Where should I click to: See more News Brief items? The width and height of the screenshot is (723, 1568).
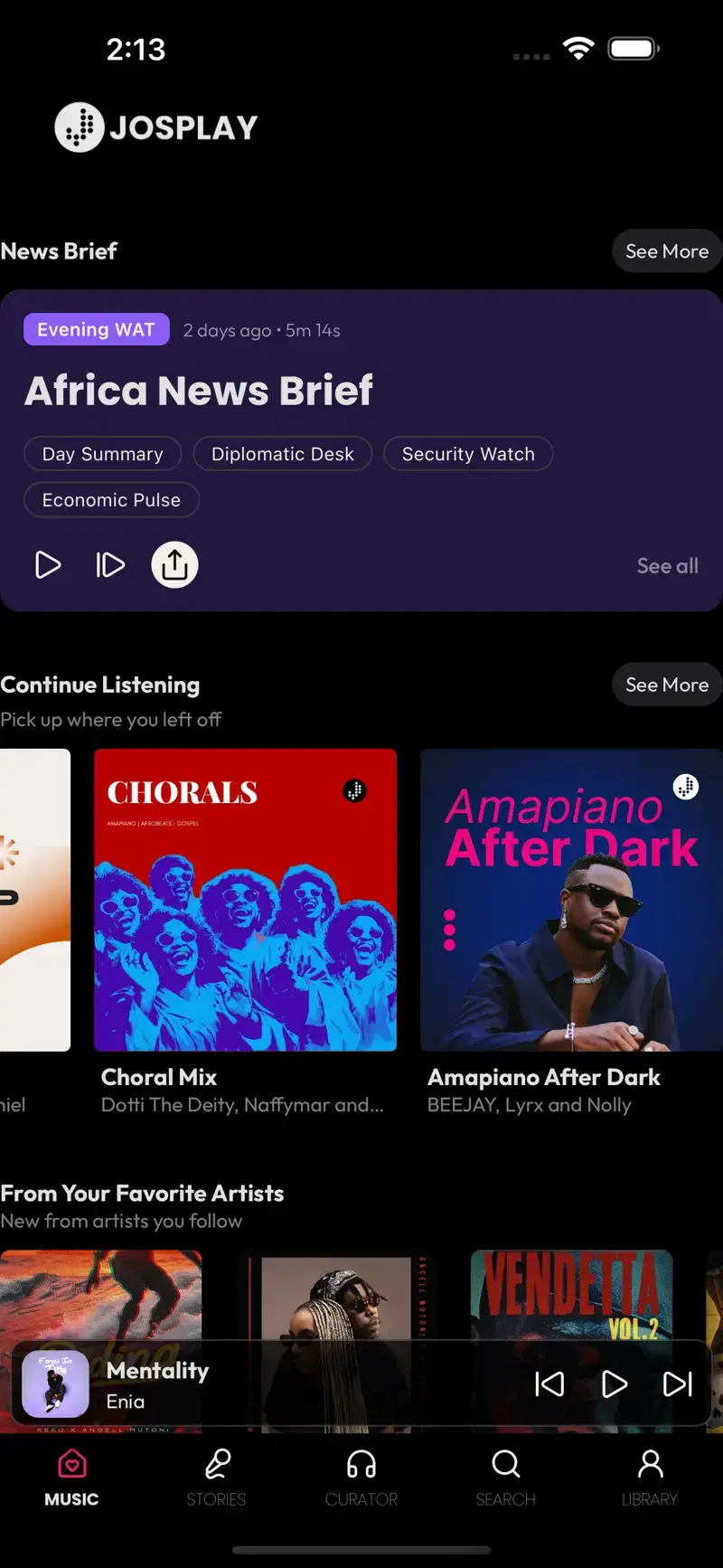[x=667, y=251]
